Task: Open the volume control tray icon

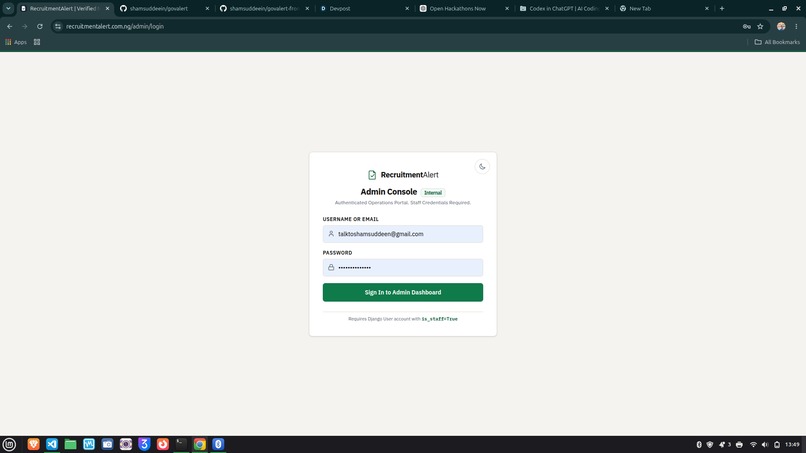Action: pyautogui.click(x=765, y=445)
